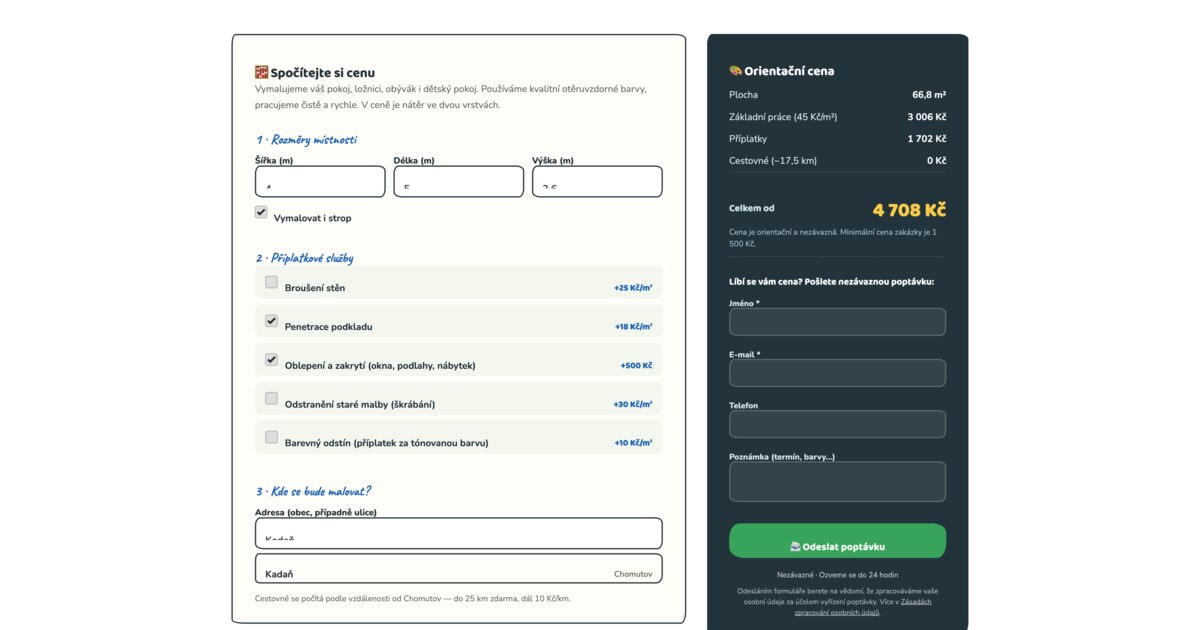Screen dimensions: 1200x630
Task: Click the +18 Kč/m² price label
Action: tap(633, 327)
